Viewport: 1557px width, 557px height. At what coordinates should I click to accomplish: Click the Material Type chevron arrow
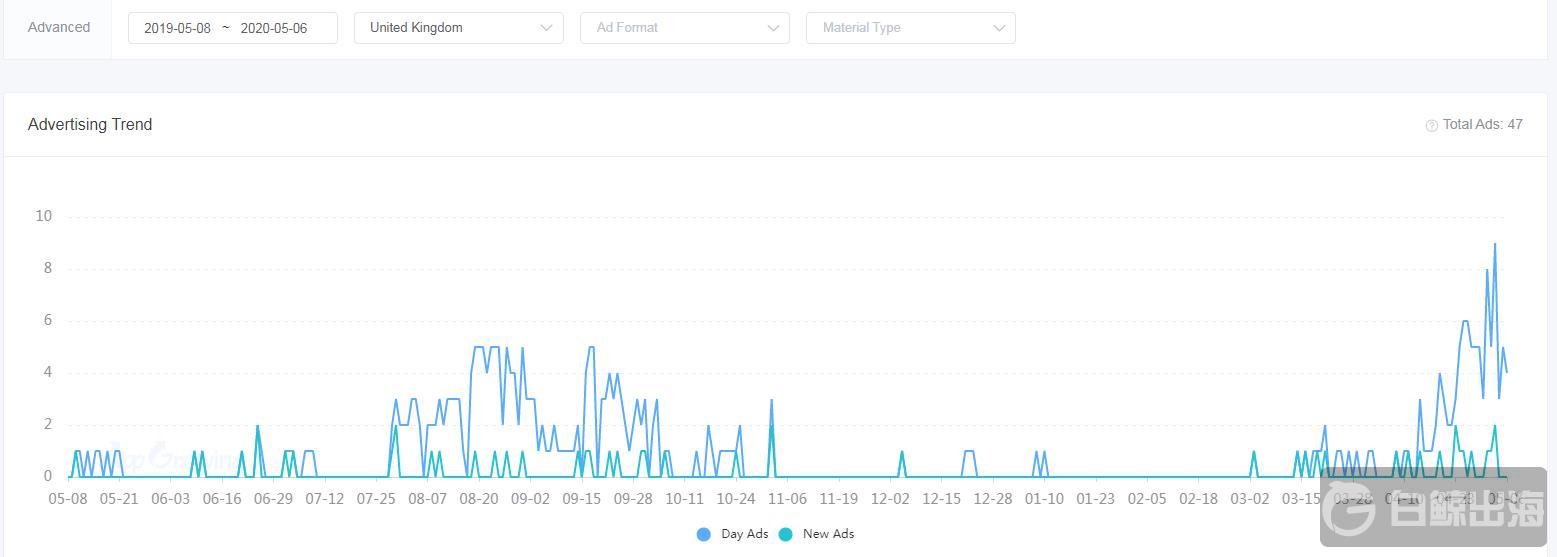(x=998, y=28)
